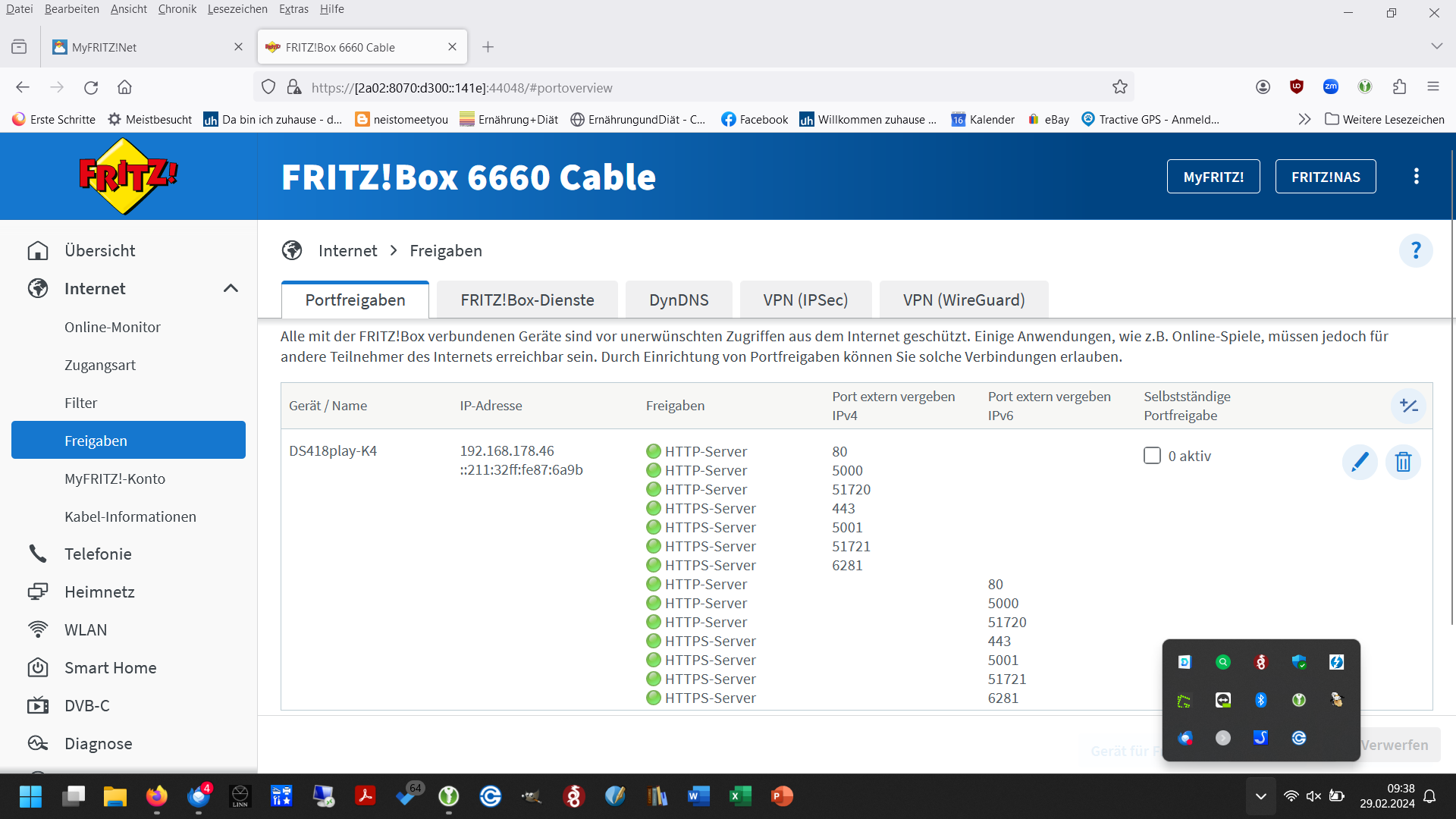Click the plus/minus column toggle icon in table header
Screen dimensions: 1456x819
tap(1409, 406)
